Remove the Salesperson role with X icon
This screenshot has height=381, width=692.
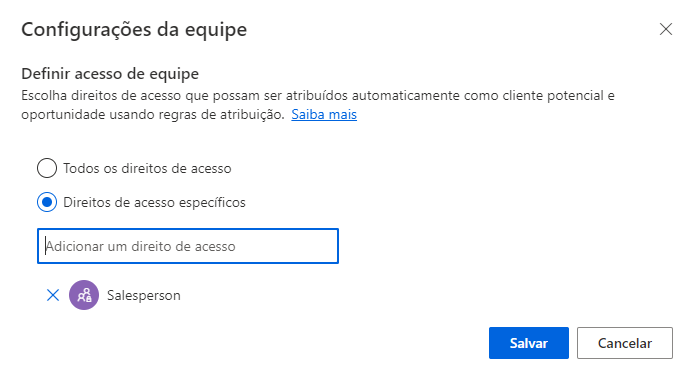53,295
